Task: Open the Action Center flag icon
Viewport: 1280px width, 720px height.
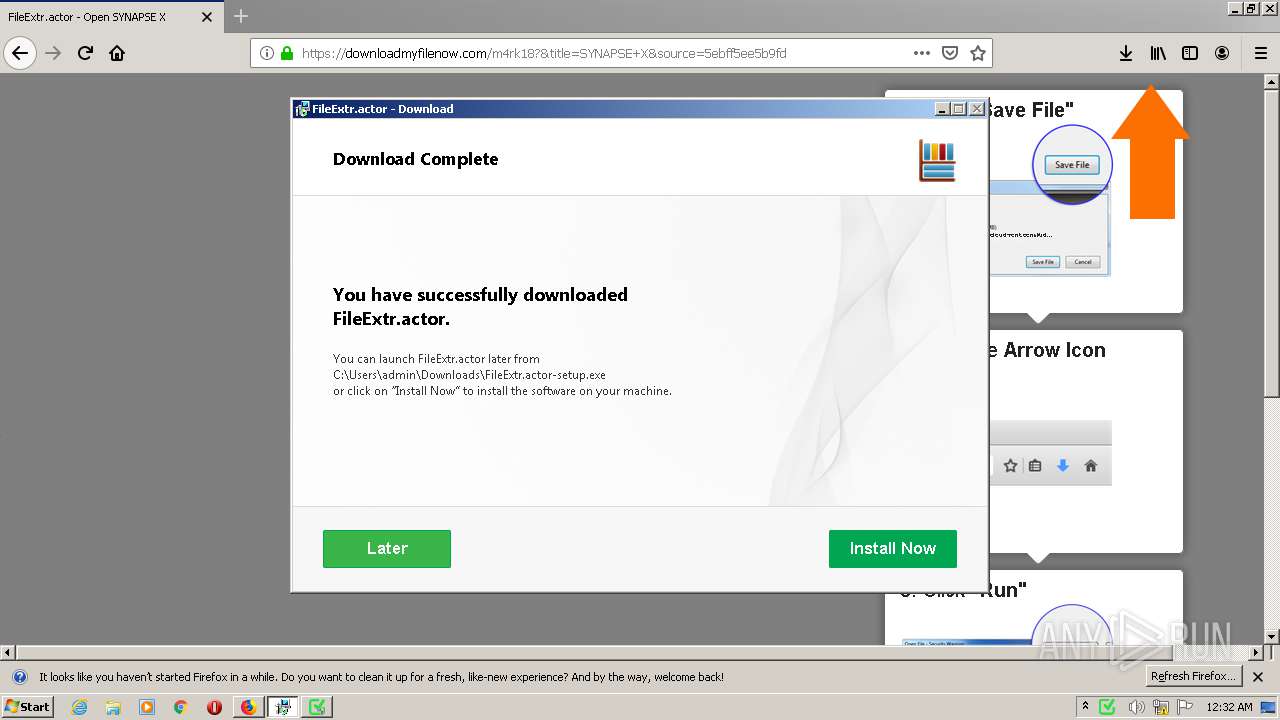Action: tap(1187, 707)
